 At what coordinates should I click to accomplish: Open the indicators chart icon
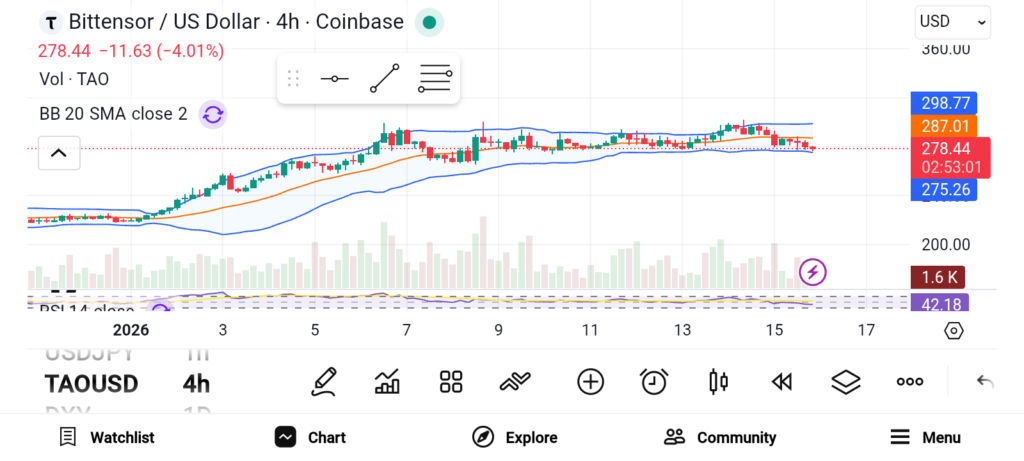click(x=387, y=382)
